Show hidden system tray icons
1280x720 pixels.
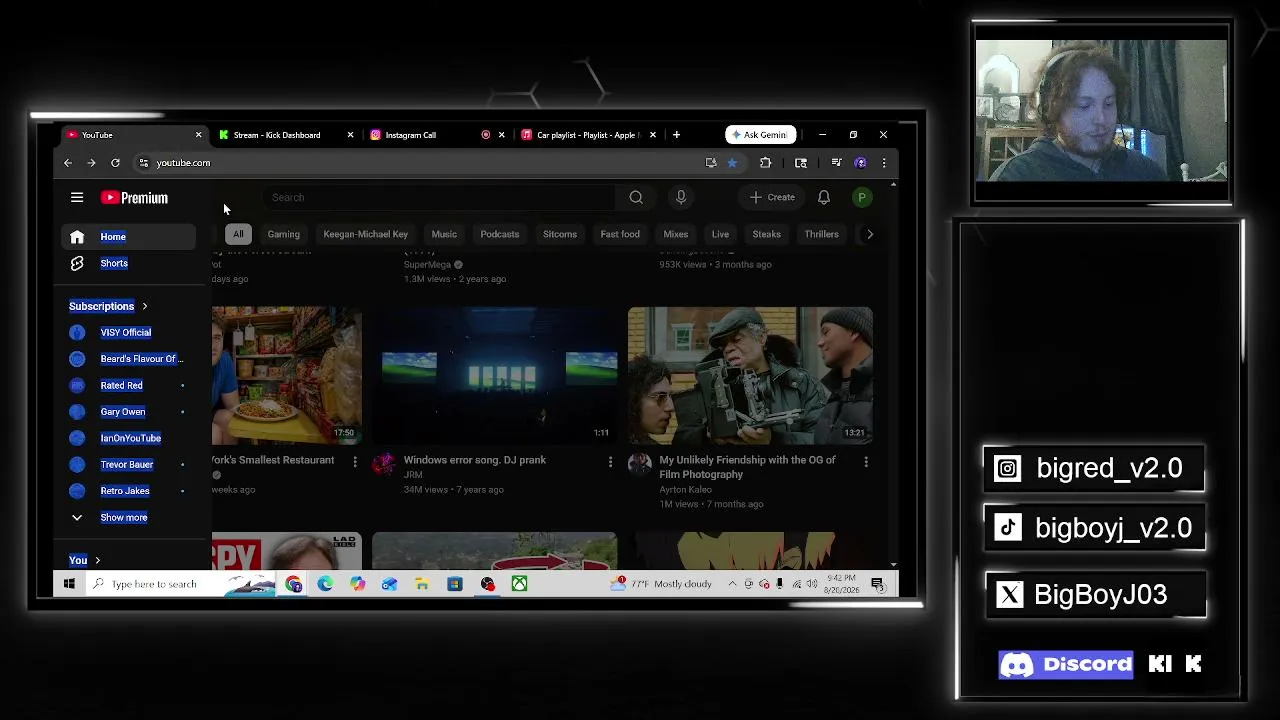tap(732, 584)
